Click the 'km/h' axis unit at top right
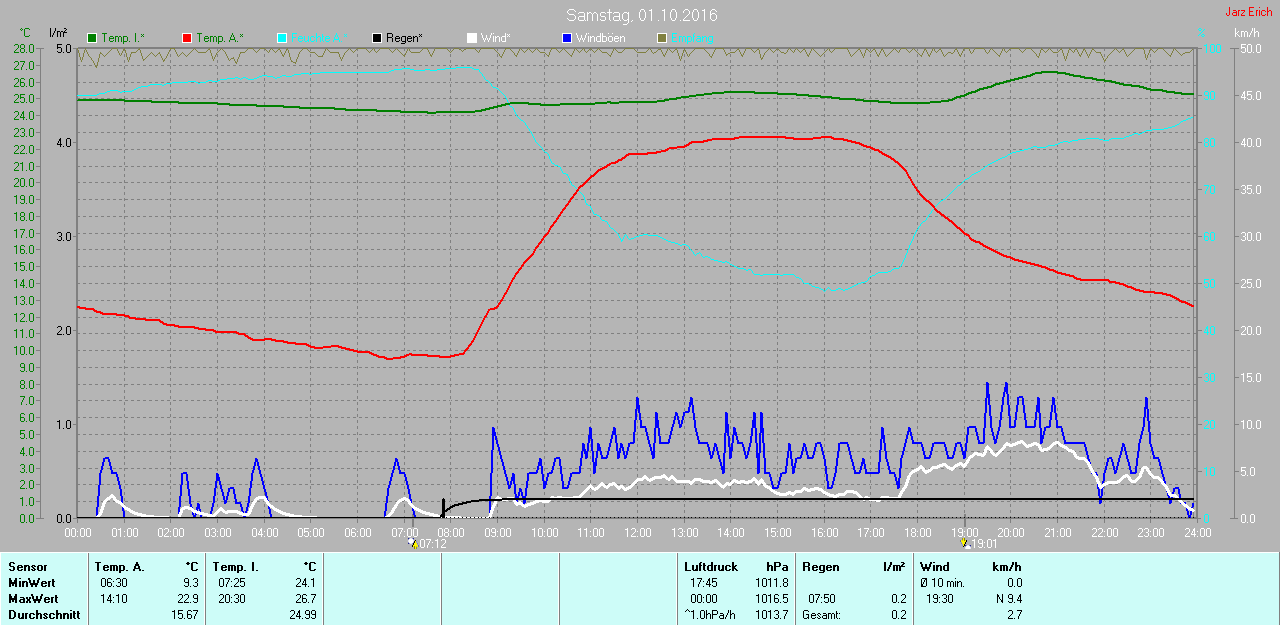Viewport: 1280px width, 625px height. (1247, 33)
